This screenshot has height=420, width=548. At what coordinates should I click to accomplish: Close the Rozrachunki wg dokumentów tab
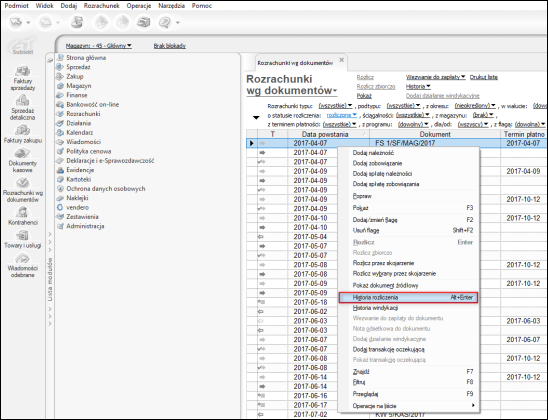click(x=341, y=60)
